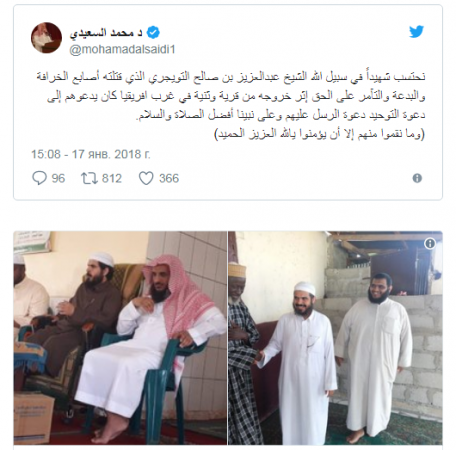Open the author's profile avatar
The image size is (456, 450).
[46, 38]
